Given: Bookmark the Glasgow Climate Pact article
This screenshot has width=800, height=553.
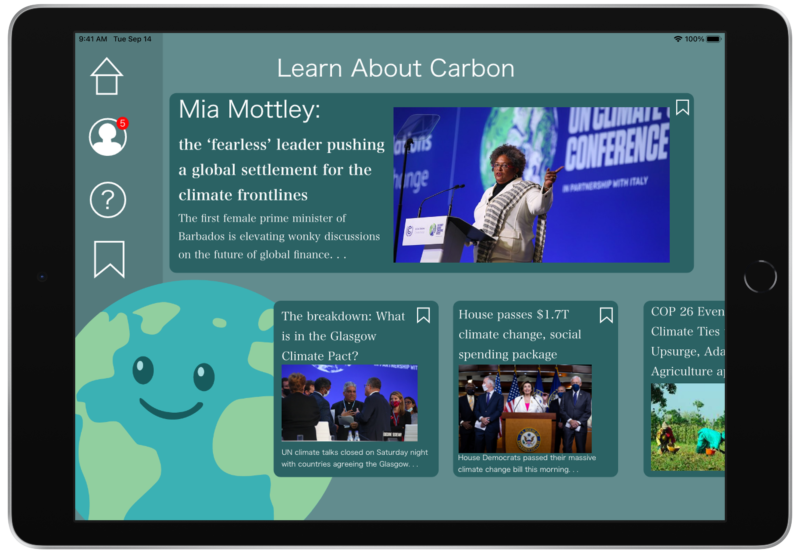Looking at the screenshot, I should [423, 315].
